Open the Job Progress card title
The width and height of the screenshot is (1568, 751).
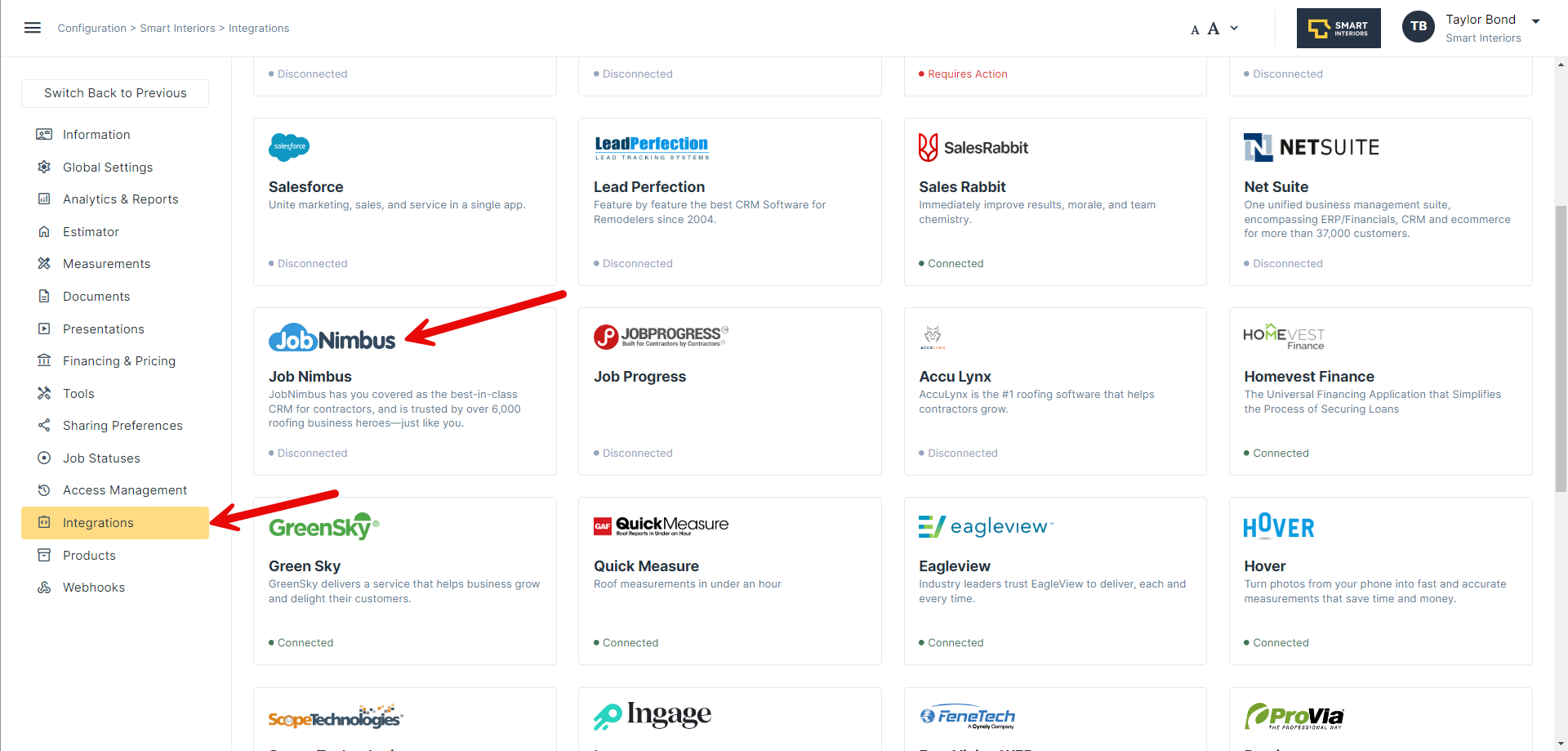pos(639,377)
